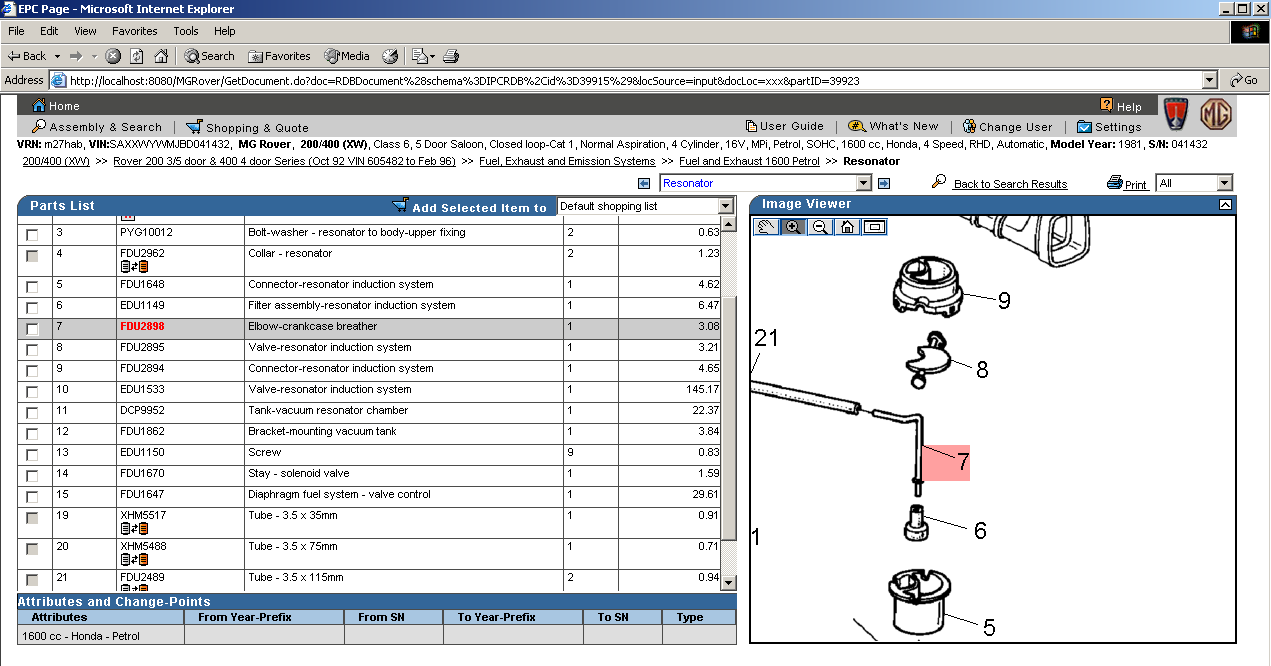Click the supersession icon under FDU2962
This screenshot has height=666, width=1271.
point(134,267)
